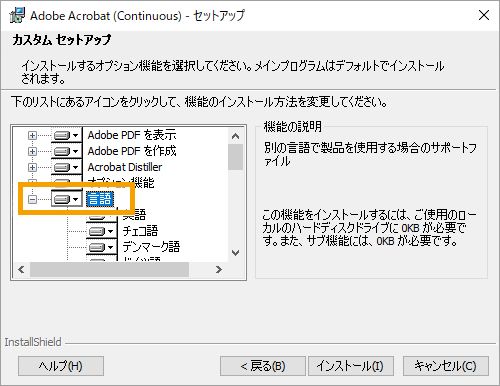Click the ヘルプ(H) button
This screenshot has width=500, height=386.
pos(61,366)
